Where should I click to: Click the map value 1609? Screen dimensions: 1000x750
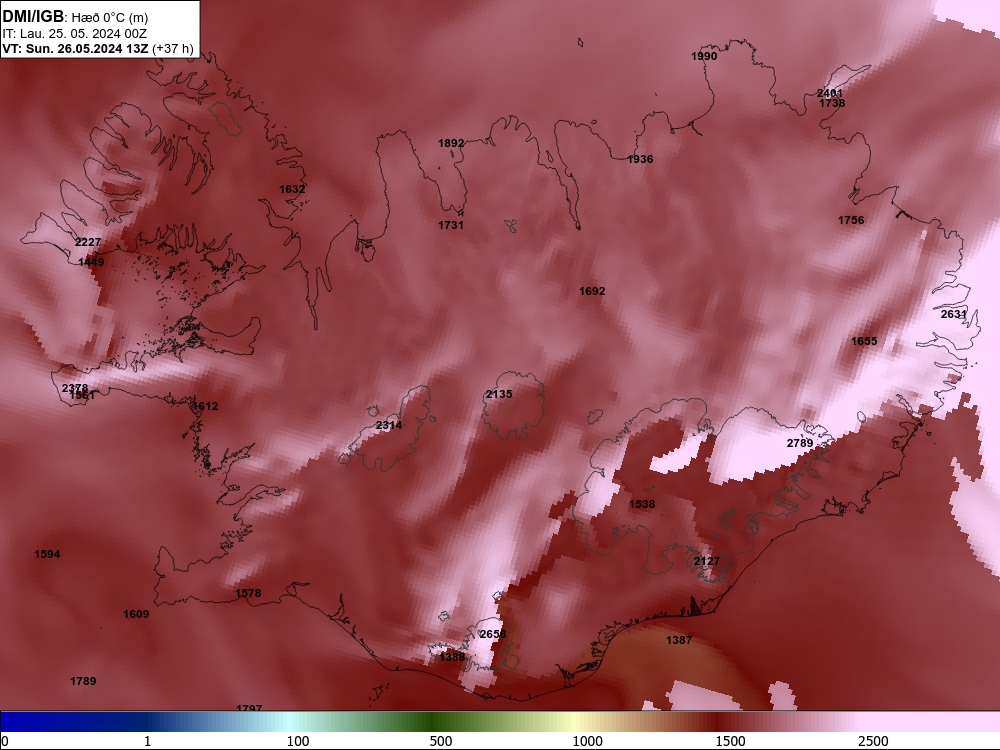[136, 614]
